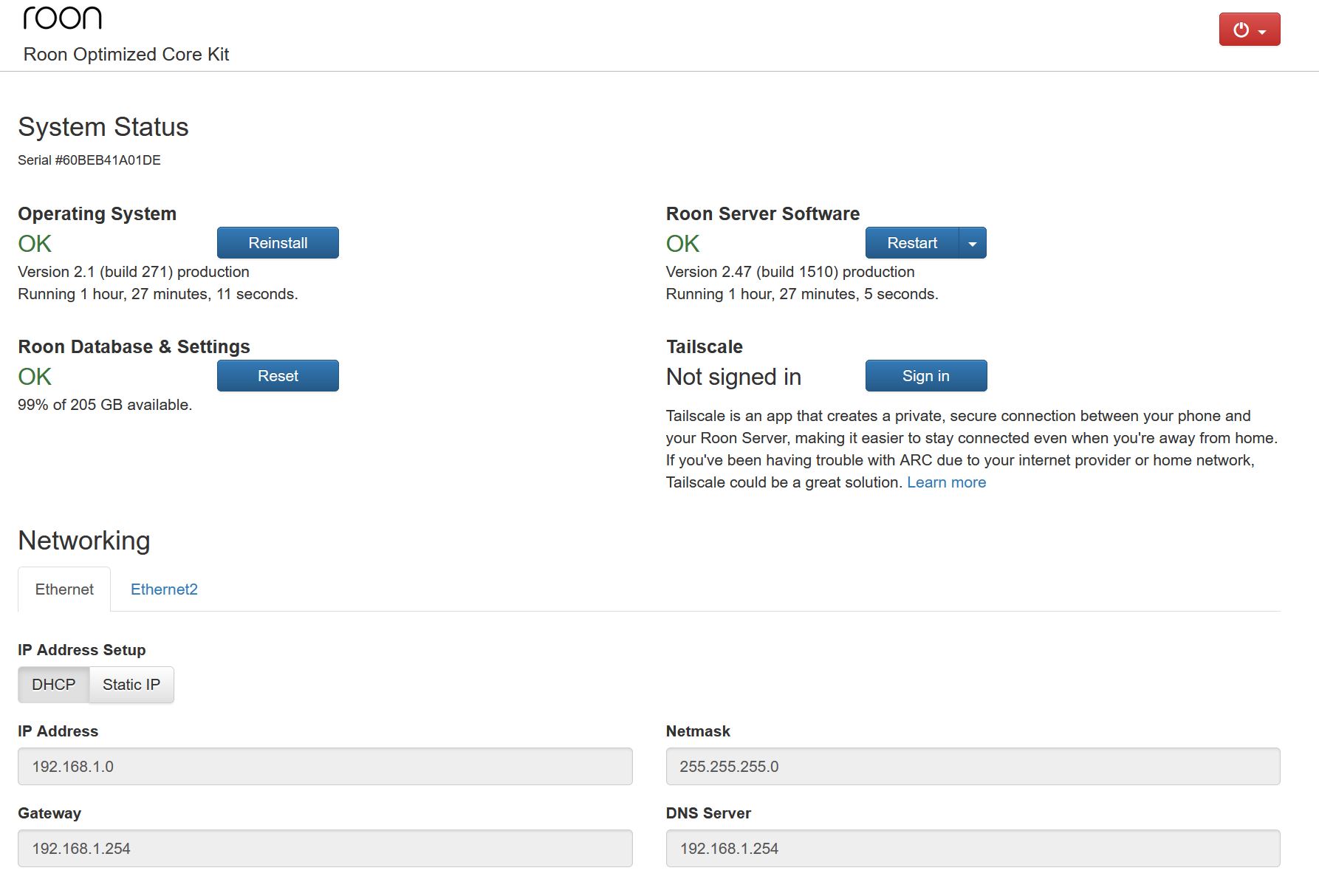This screenshot has height=896, width=1319.
Task: Click the Roon logo
Action: click(x=62, y=18)
